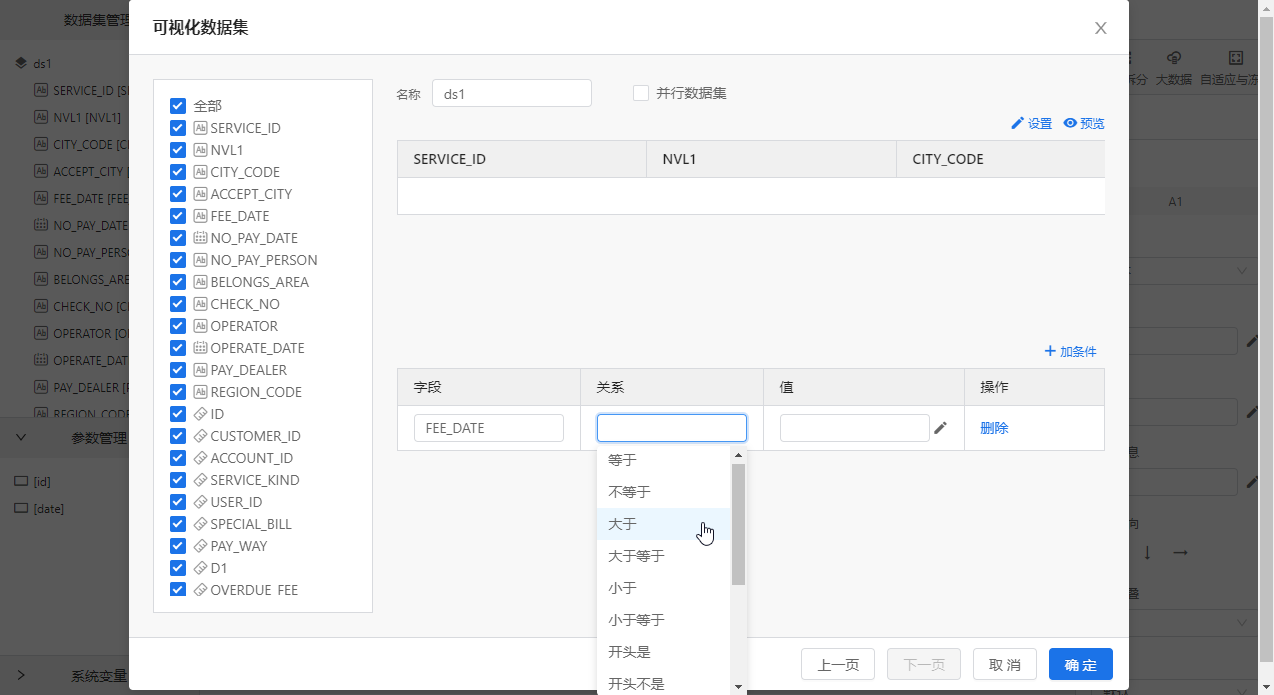Open the 关系 relation combo box

point(672,428)
